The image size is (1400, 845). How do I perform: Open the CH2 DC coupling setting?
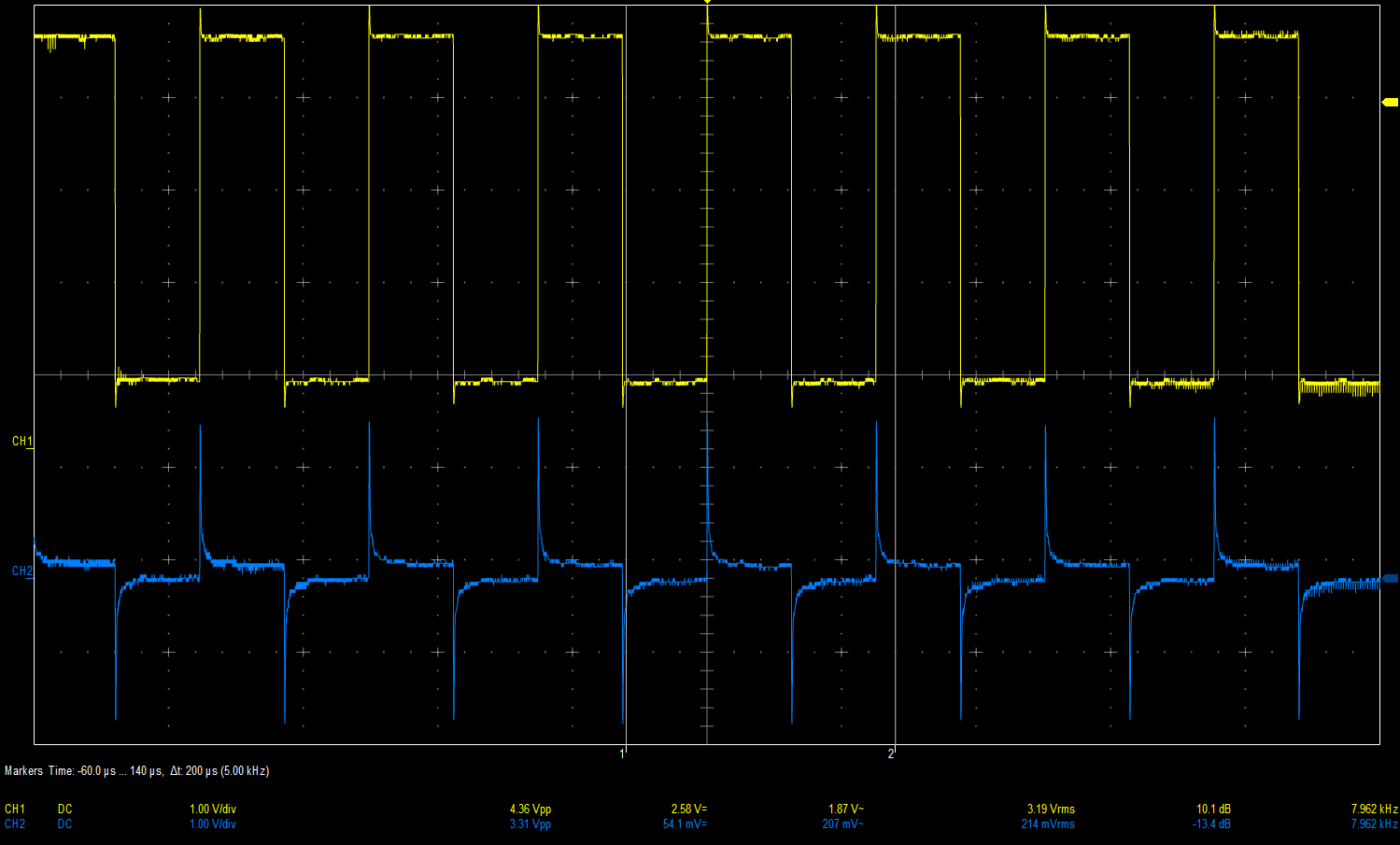click(x=64, y=824)
